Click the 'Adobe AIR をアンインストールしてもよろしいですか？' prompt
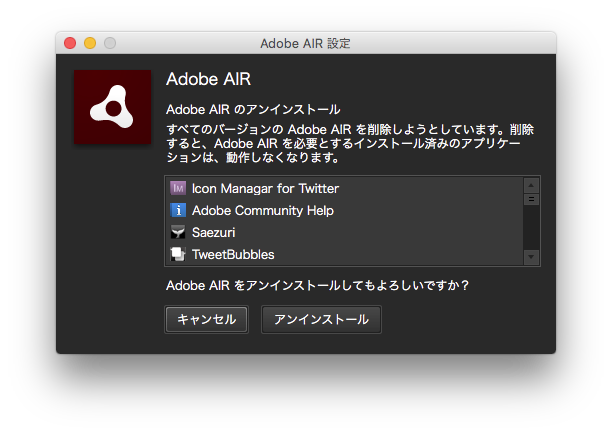The width and height of the screenshot is (612, 434). click(318, 286)
